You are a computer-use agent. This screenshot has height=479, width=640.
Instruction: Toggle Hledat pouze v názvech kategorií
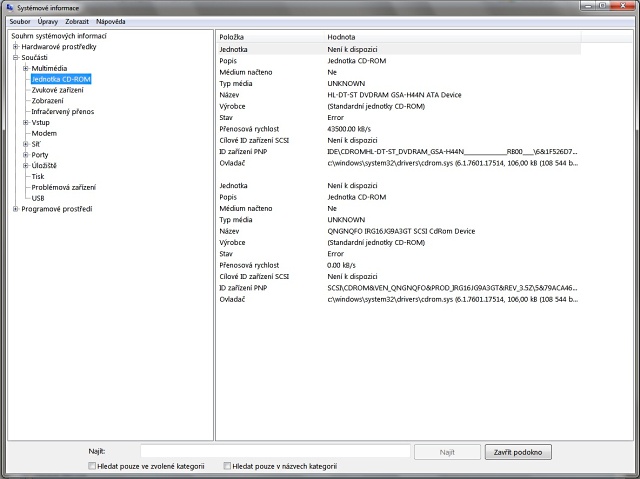pos(227,466)
